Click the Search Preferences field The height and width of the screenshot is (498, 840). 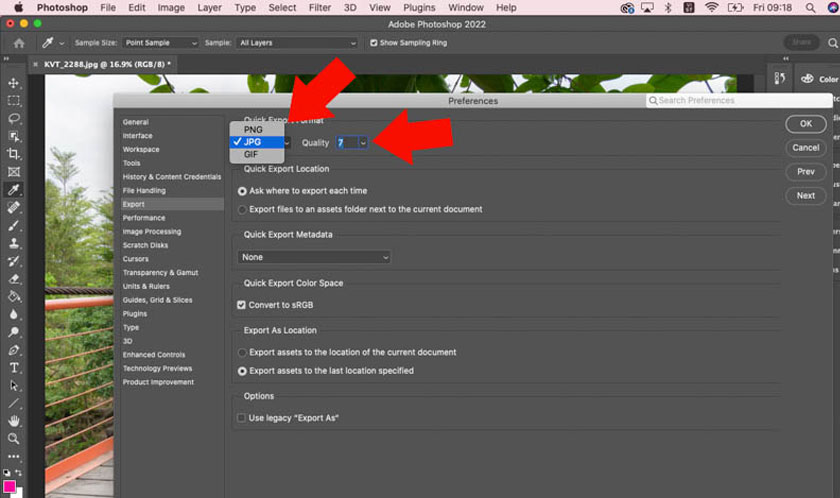click(x=739, y=101)
